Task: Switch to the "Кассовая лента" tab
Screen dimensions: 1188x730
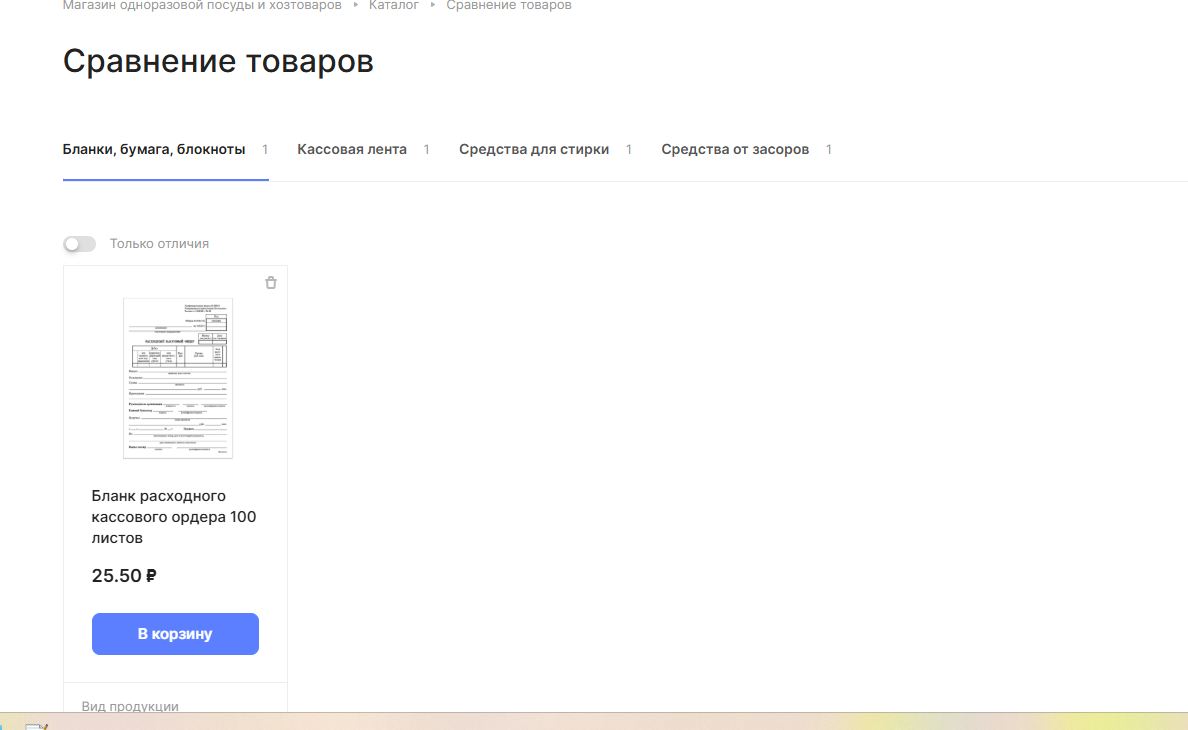Action: pyautogui.click(x=352, y=150)
